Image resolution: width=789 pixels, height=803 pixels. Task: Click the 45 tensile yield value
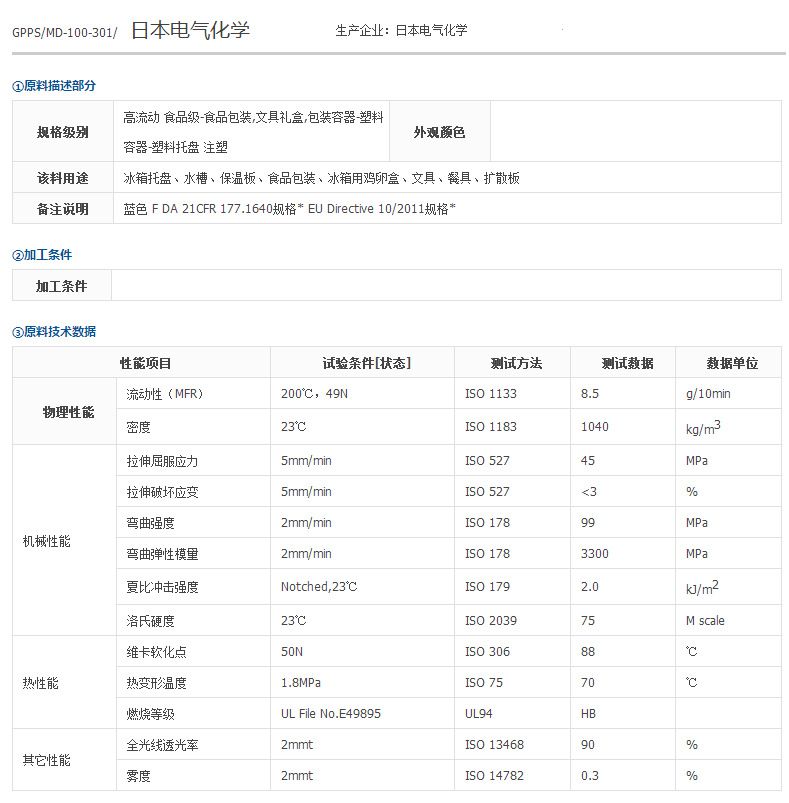coord(588,461)
